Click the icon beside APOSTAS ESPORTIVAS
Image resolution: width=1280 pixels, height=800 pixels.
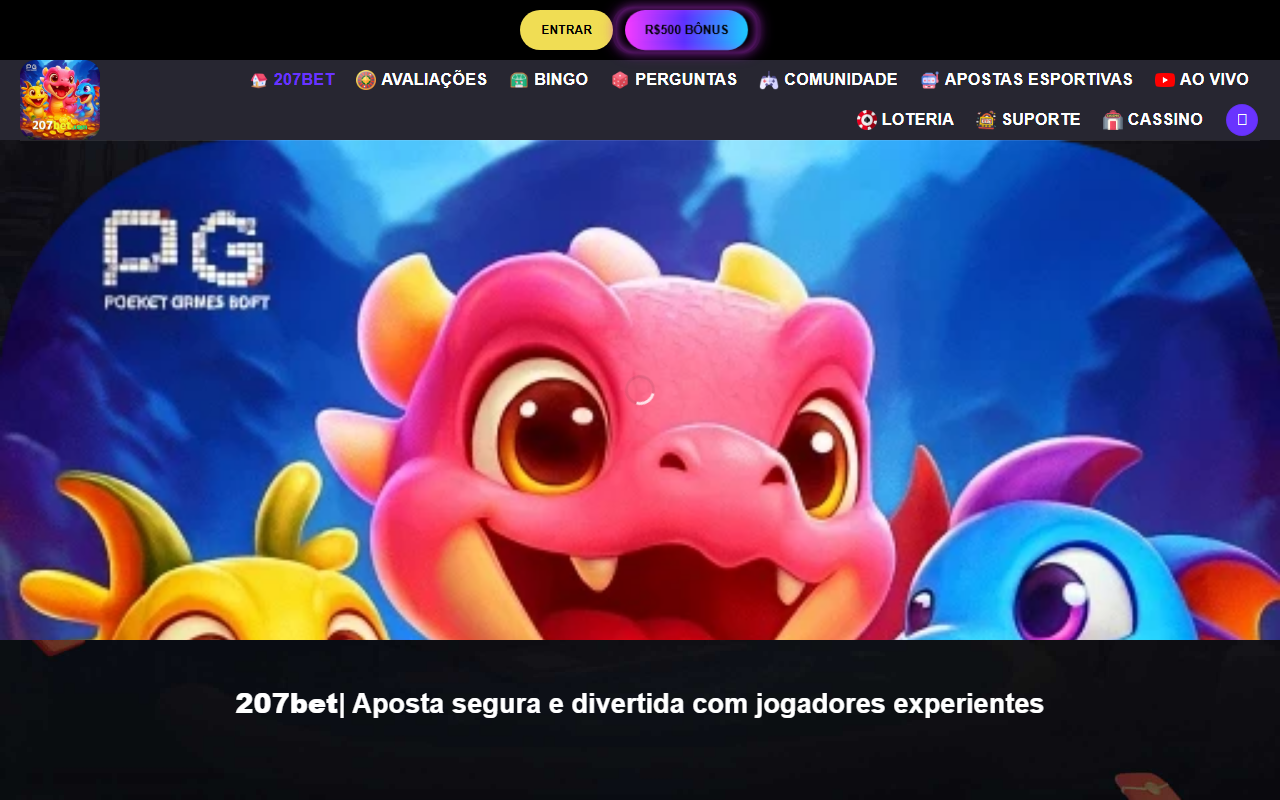(930, 80)
